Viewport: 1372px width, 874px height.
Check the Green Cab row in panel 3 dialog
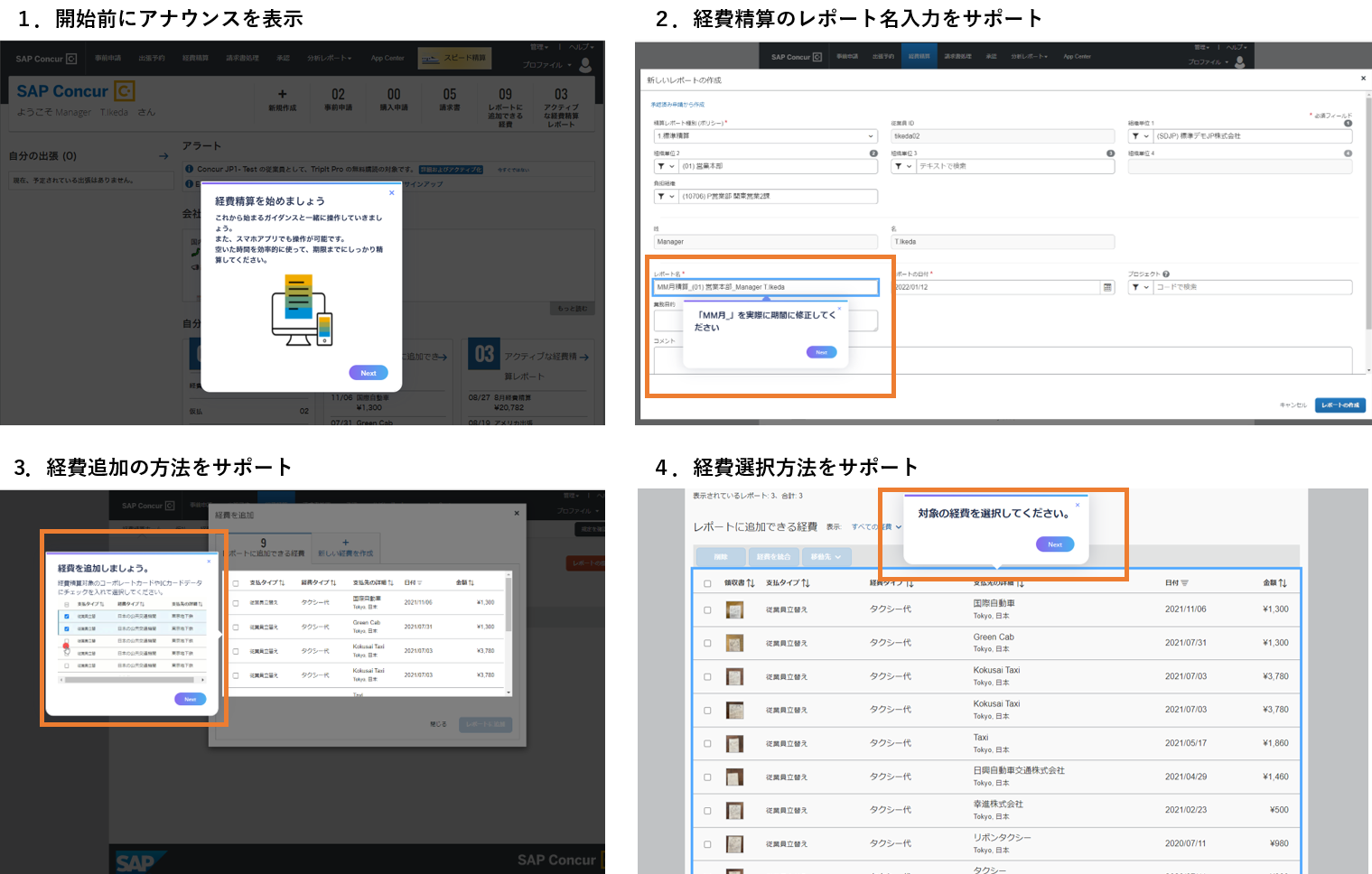(x=236, y=627)
